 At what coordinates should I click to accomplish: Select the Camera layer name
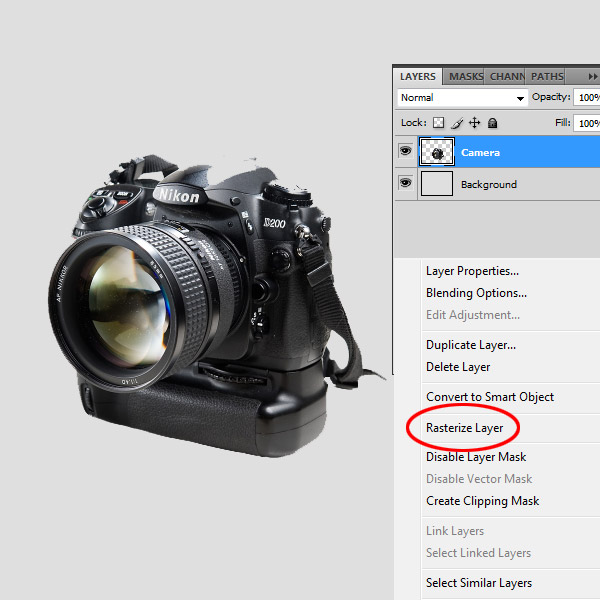[x=480, y=153]
